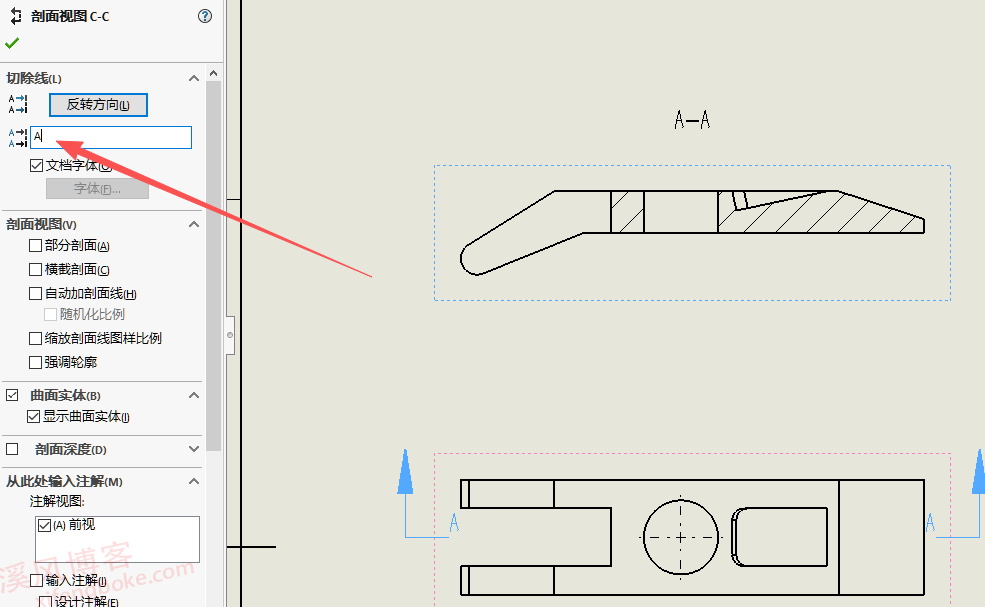Screen dimensions: 985x607
Task: Open the help question mark icon
Action: (x=205, y=16)
